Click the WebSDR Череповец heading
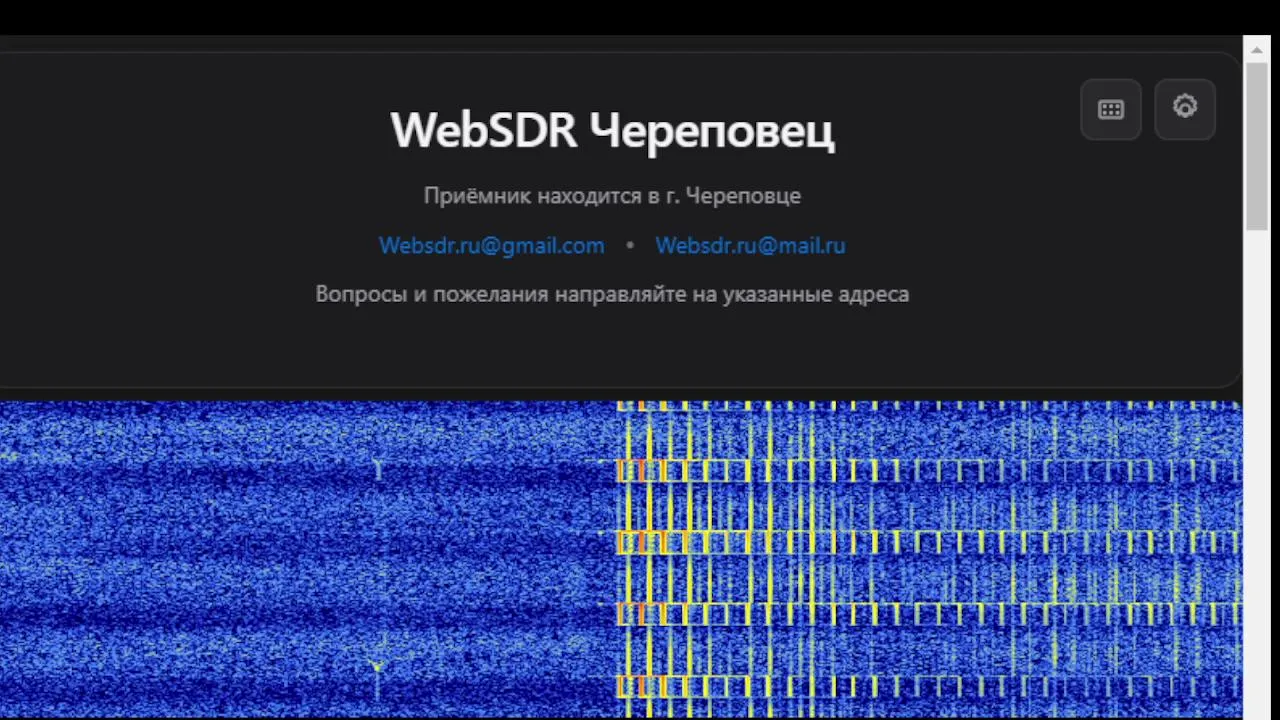The height and width of the screenshot is (720, 1280). [612, 131]
